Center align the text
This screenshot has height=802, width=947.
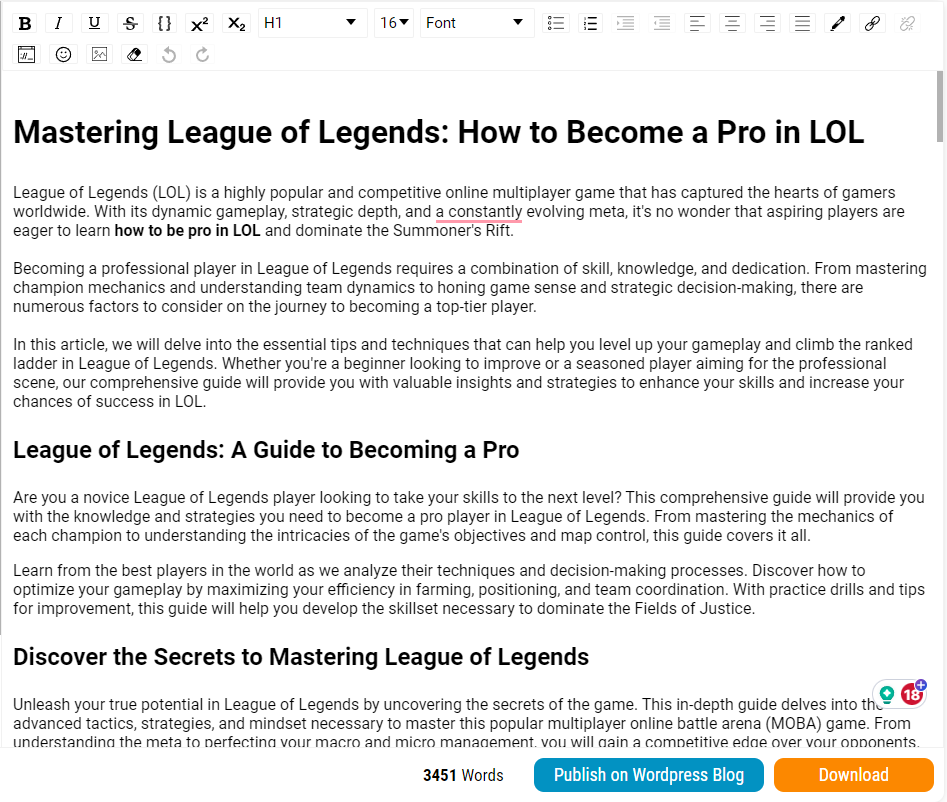[x=732, y=24]
